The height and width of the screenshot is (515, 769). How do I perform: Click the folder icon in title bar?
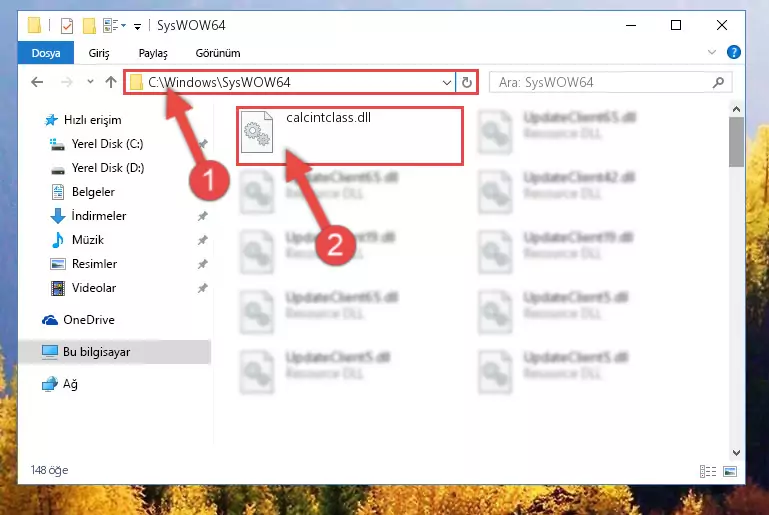click(x=34, y=25)
